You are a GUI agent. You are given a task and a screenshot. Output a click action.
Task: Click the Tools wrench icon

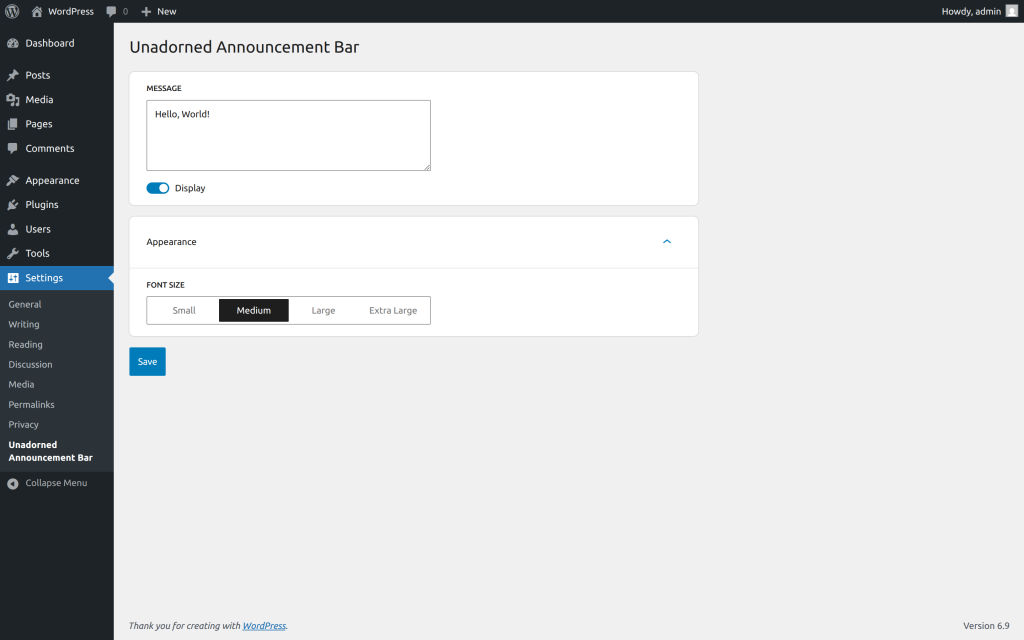13,253
